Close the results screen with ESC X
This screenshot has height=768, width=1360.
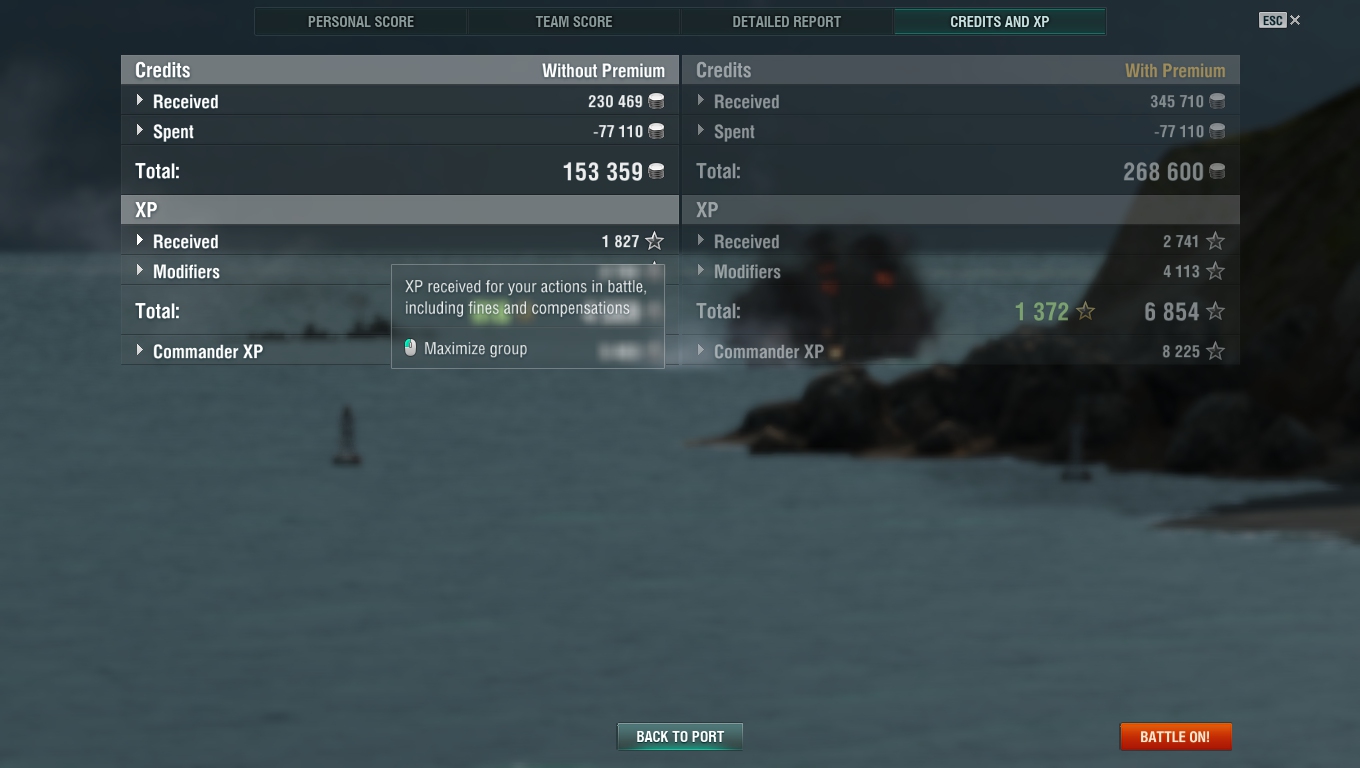point(1280,20)
